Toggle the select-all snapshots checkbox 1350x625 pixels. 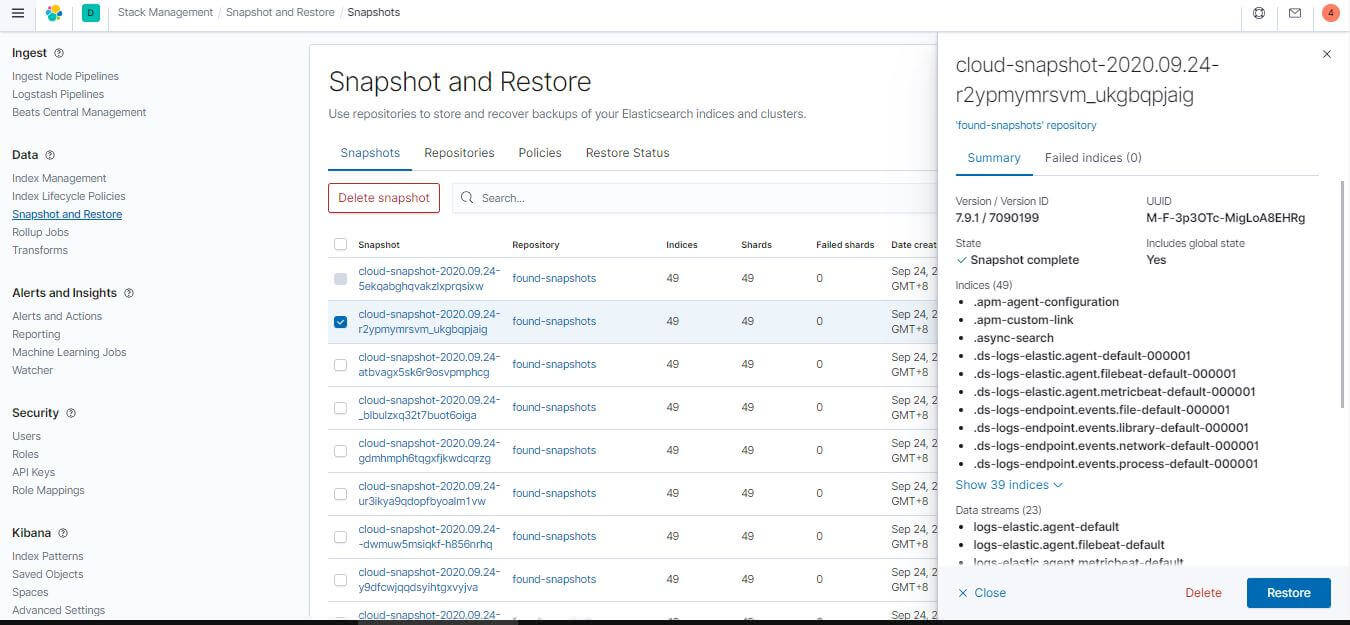(x=341, y=245)
